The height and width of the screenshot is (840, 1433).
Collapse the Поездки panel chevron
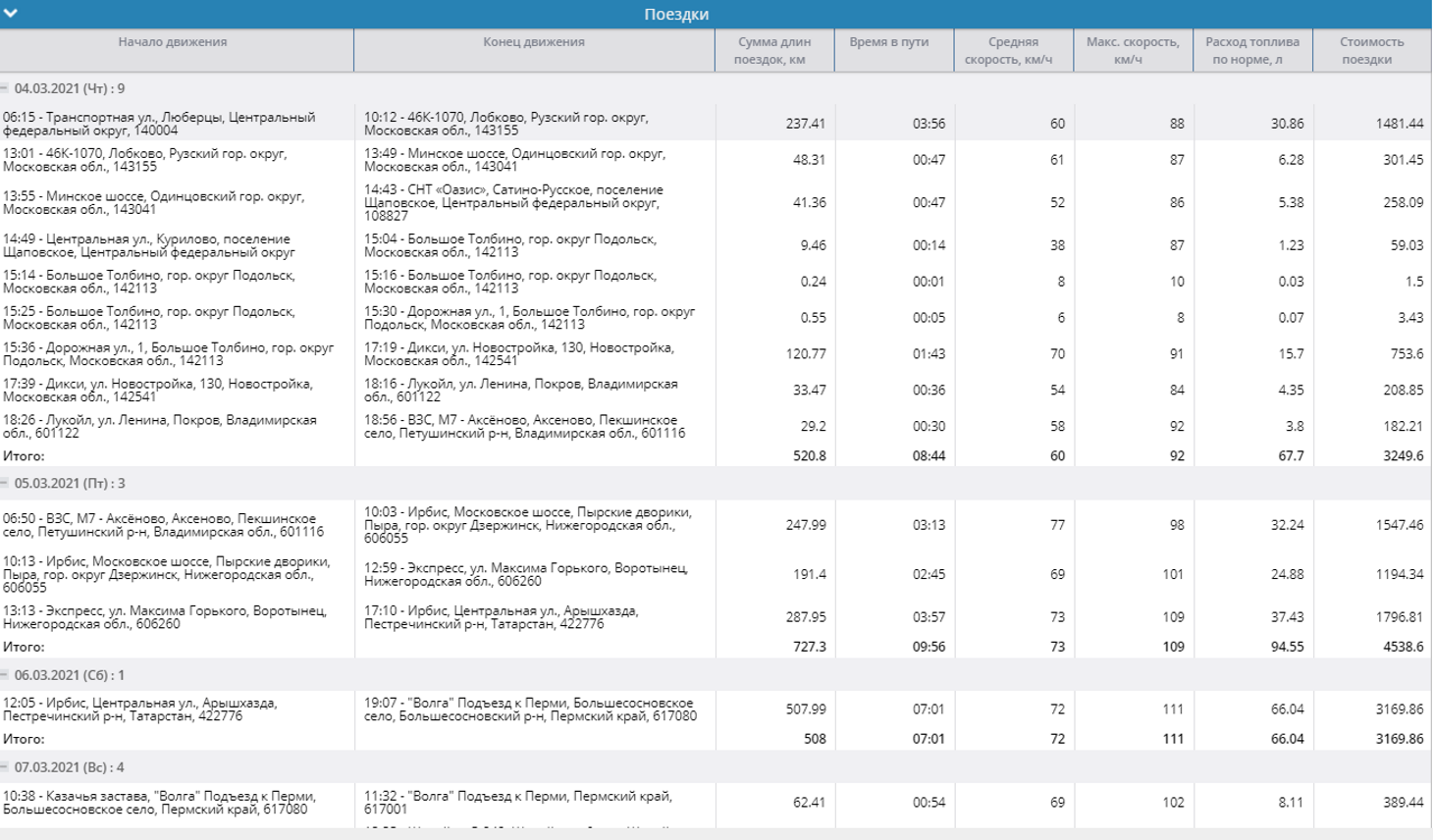coord(10,14)
